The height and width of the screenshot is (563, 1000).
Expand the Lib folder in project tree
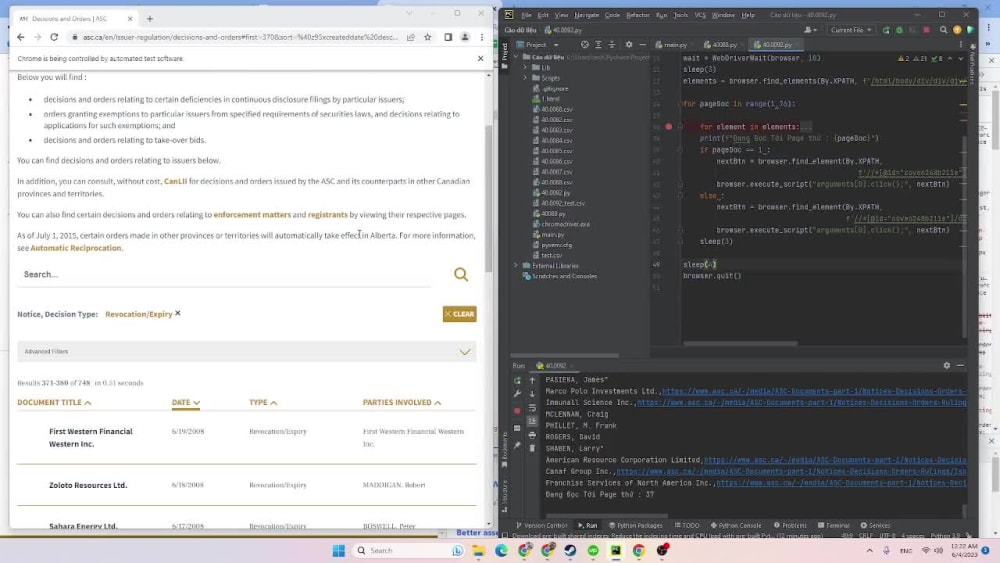526,68
